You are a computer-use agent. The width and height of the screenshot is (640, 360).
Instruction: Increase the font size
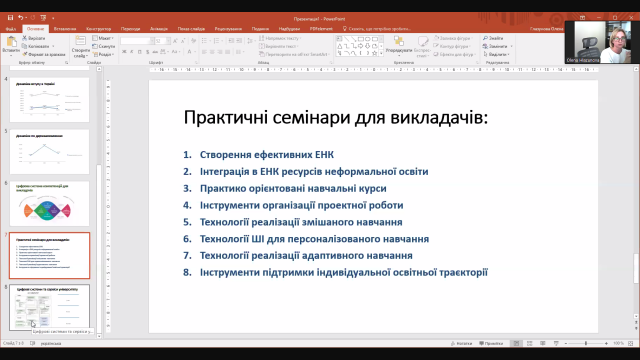tap(175, 41)
